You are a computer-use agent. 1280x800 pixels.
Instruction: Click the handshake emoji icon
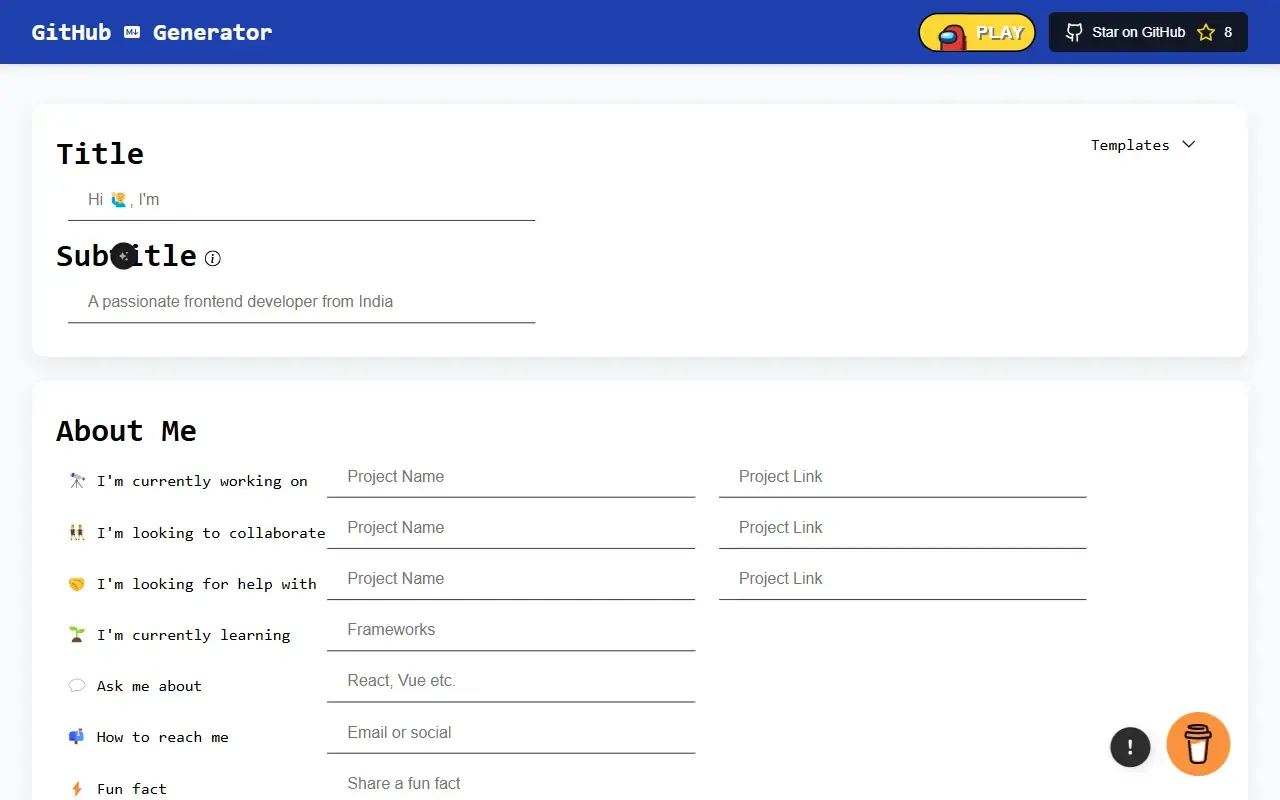pos(77,584)
